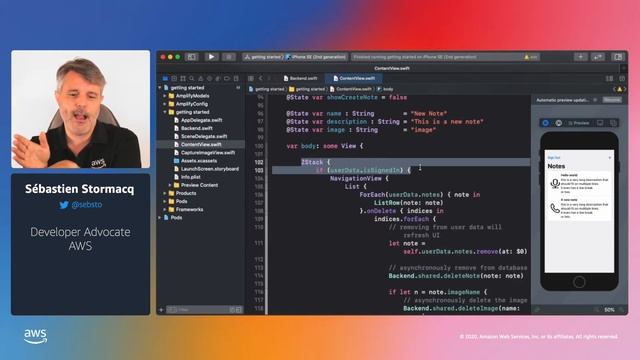Expand the Frameworks folder
Viewport: 640px width, 360px height.
coord(165,209)
